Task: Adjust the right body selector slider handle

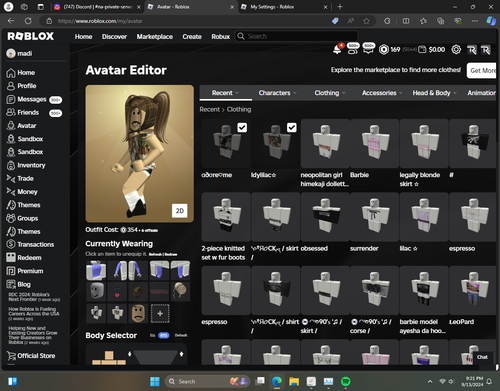Action: 181,354
